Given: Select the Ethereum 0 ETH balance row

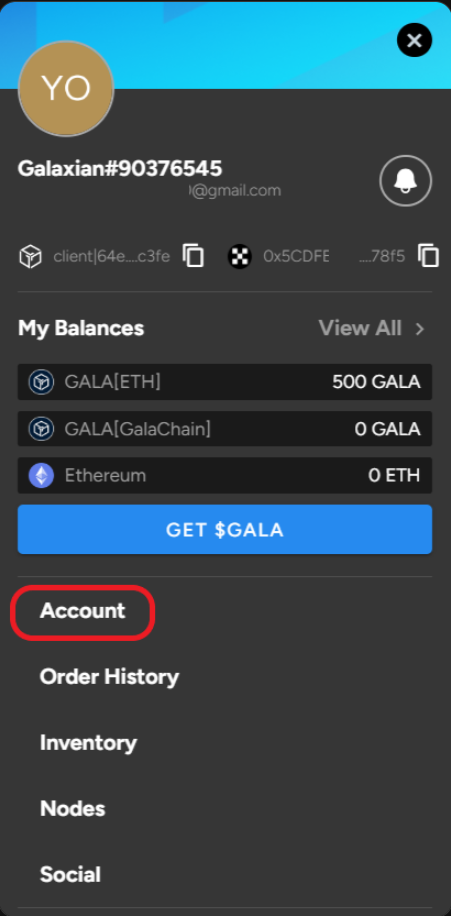Looking at the screenshot, I should 225,476.
